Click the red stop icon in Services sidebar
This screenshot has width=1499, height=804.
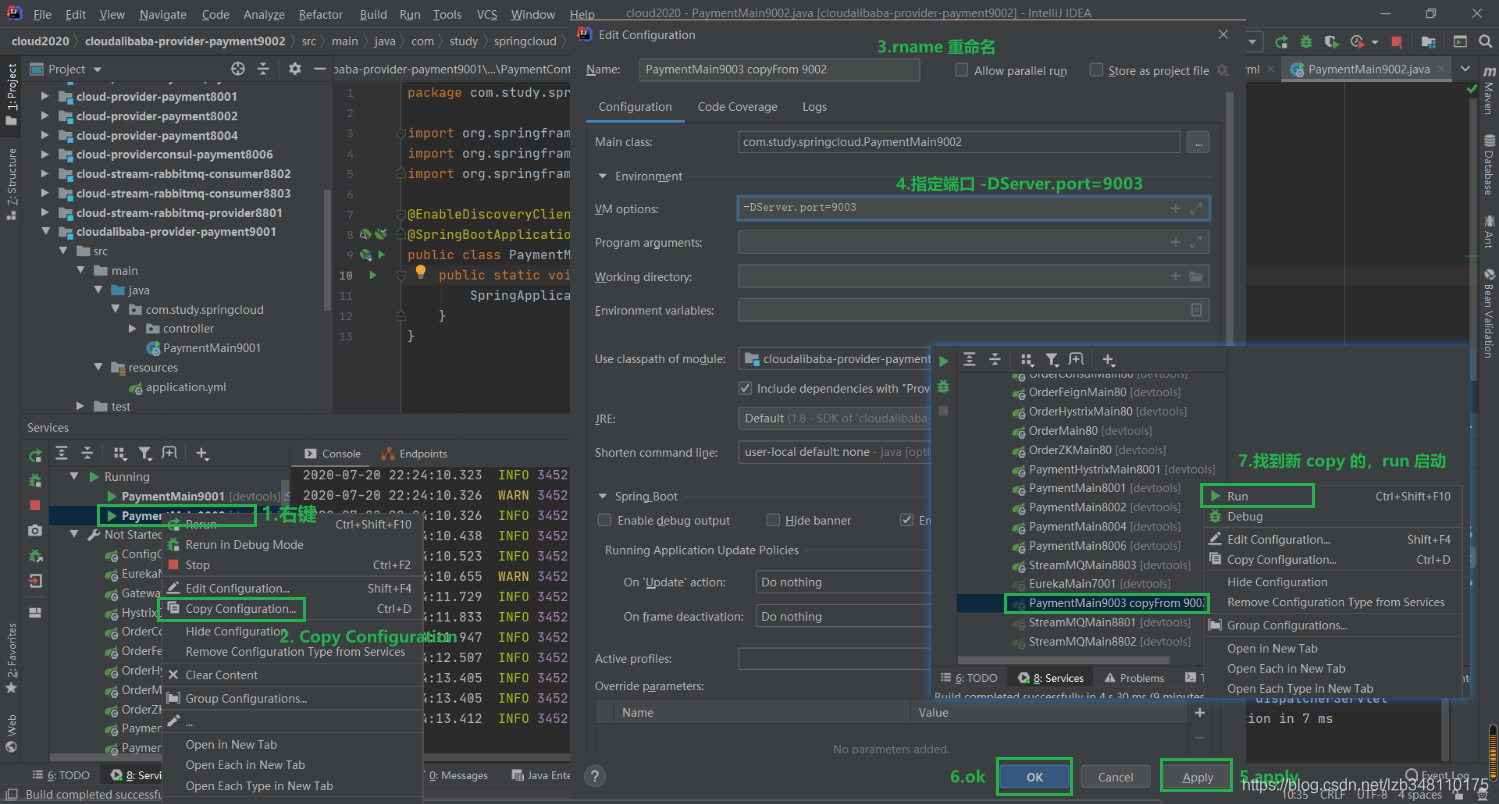coord(35,505)
